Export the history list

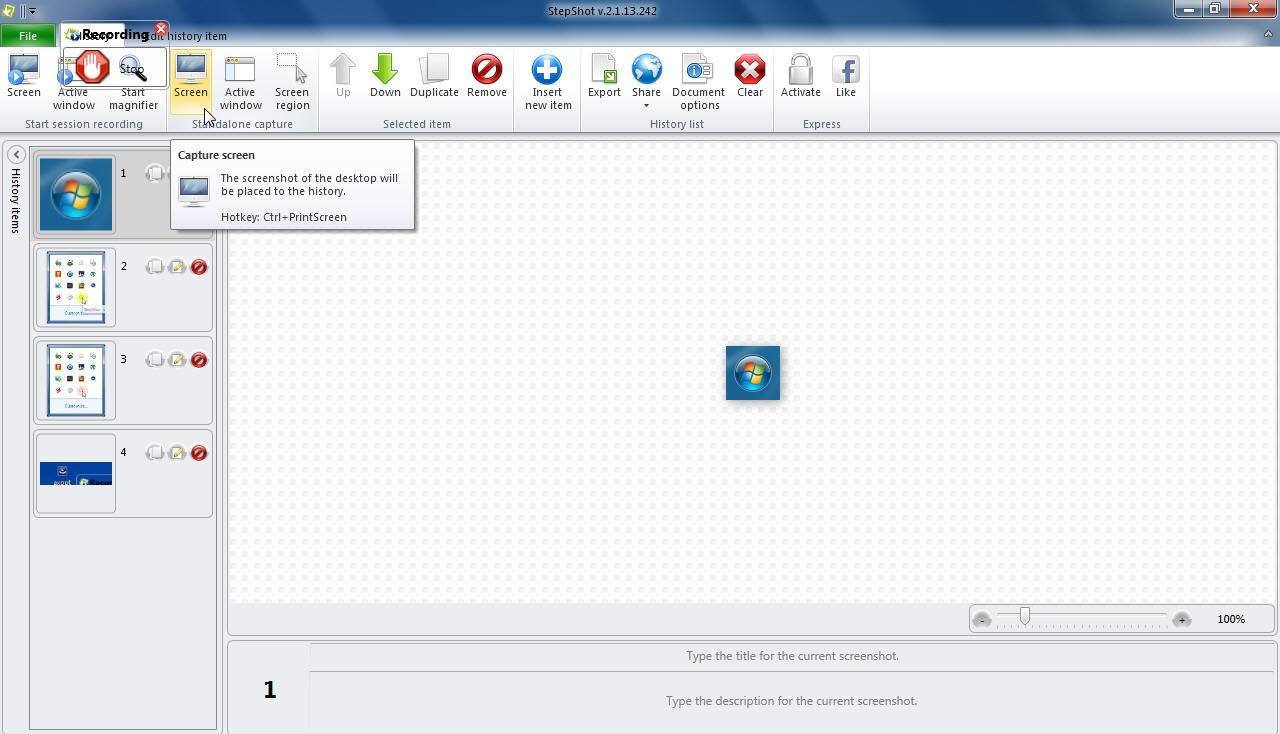(604, 77)
